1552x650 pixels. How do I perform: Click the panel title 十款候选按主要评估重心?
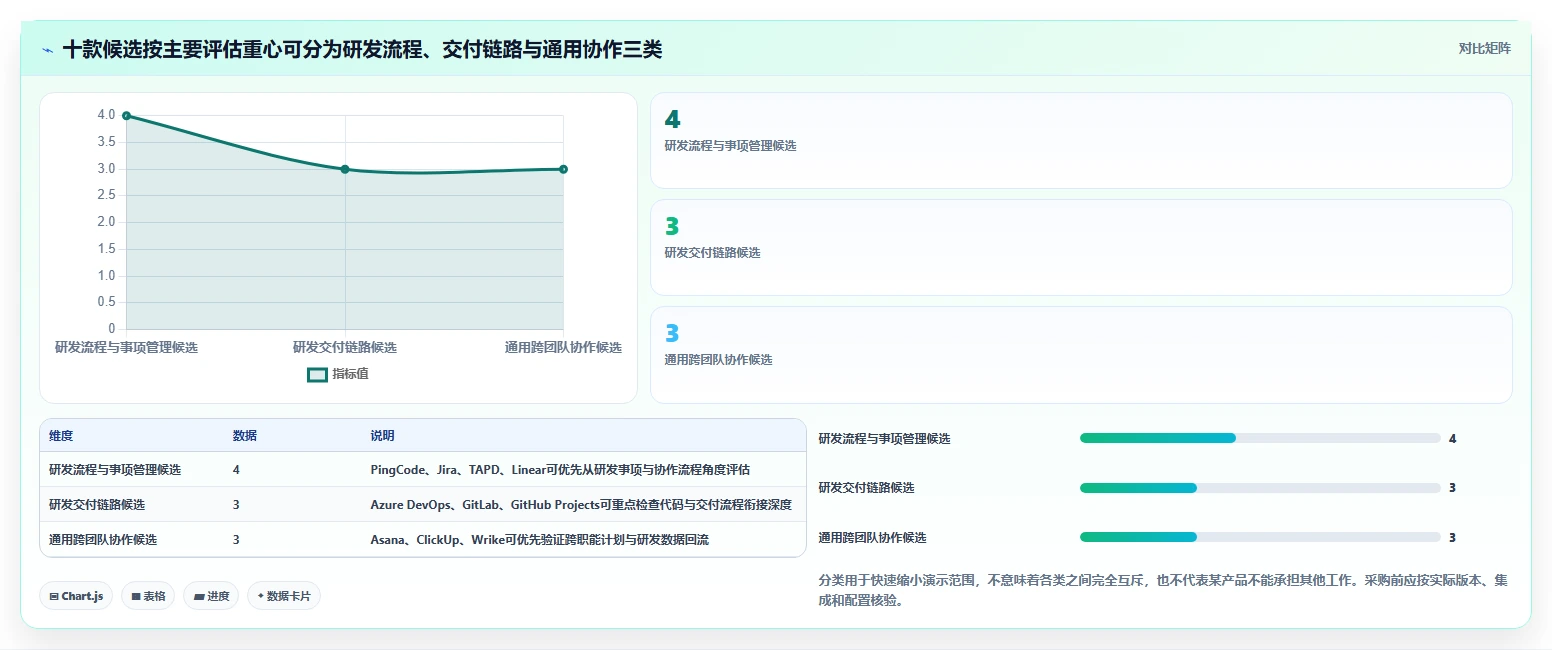(362, 49)
